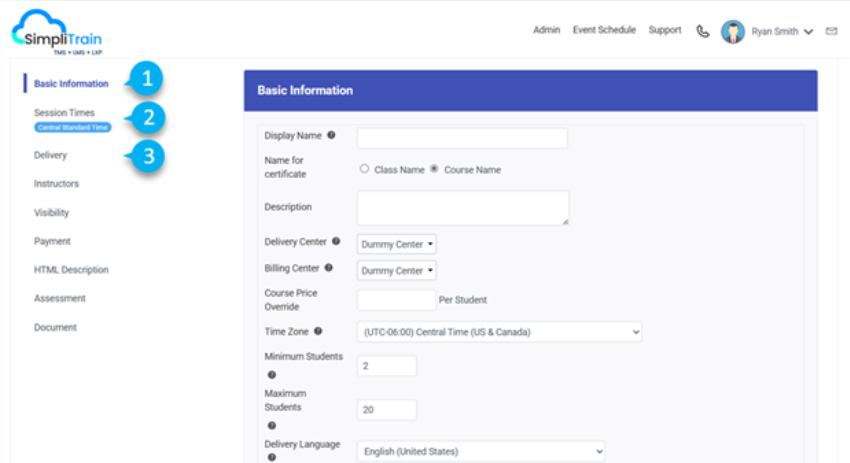Viewport: 850px width, 463px height.
Task: Click the Basic Information panel header
Action: 531,91
